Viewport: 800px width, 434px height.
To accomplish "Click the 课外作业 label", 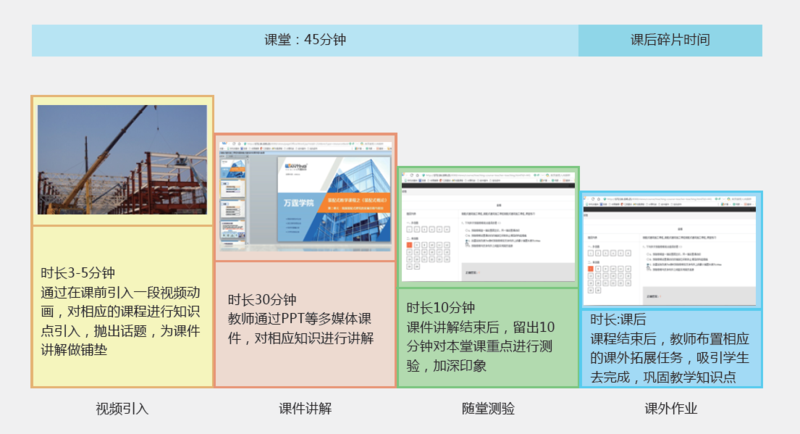I will [x=671, y=409].
